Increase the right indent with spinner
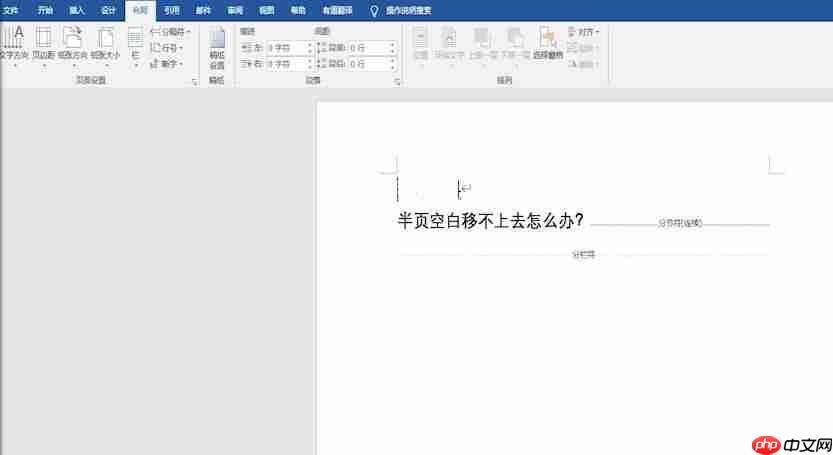This screenshot has width=833, height=455. click(310, 61)
